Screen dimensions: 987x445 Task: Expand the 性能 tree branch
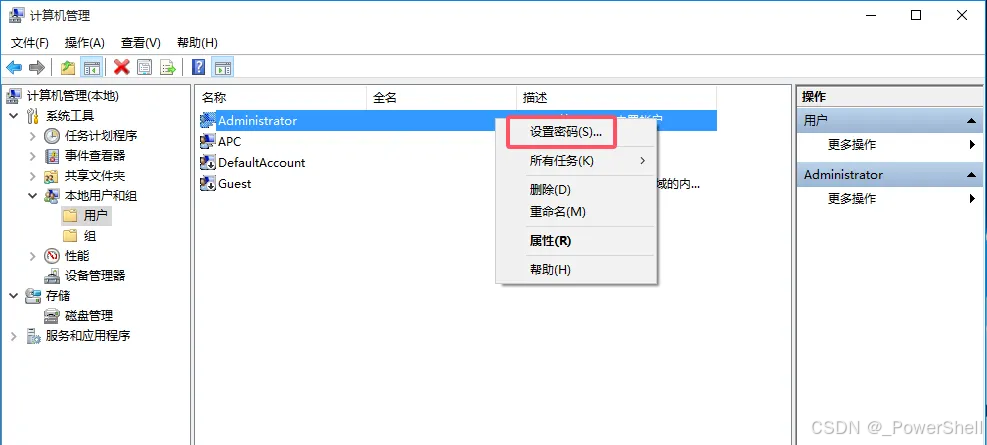33,256
